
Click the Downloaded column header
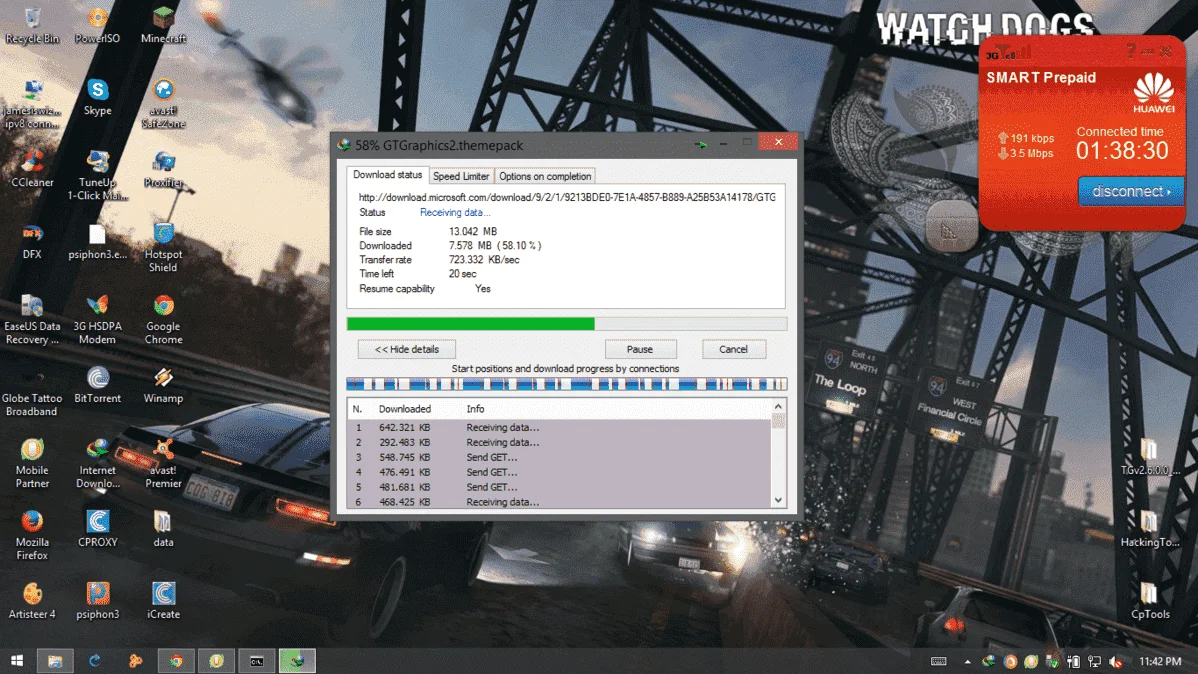pos(405,409)
